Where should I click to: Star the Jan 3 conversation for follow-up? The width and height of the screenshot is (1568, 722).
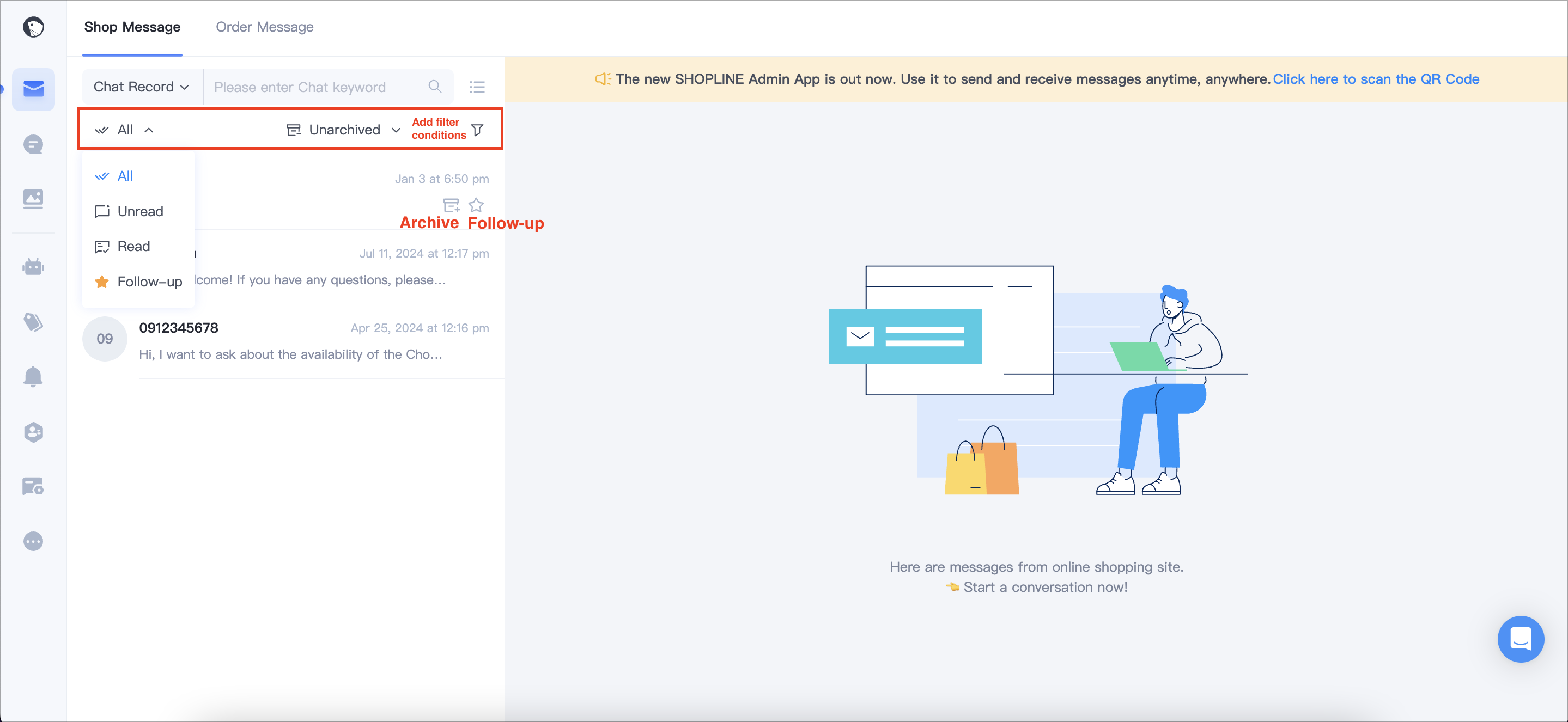[476, 205]
